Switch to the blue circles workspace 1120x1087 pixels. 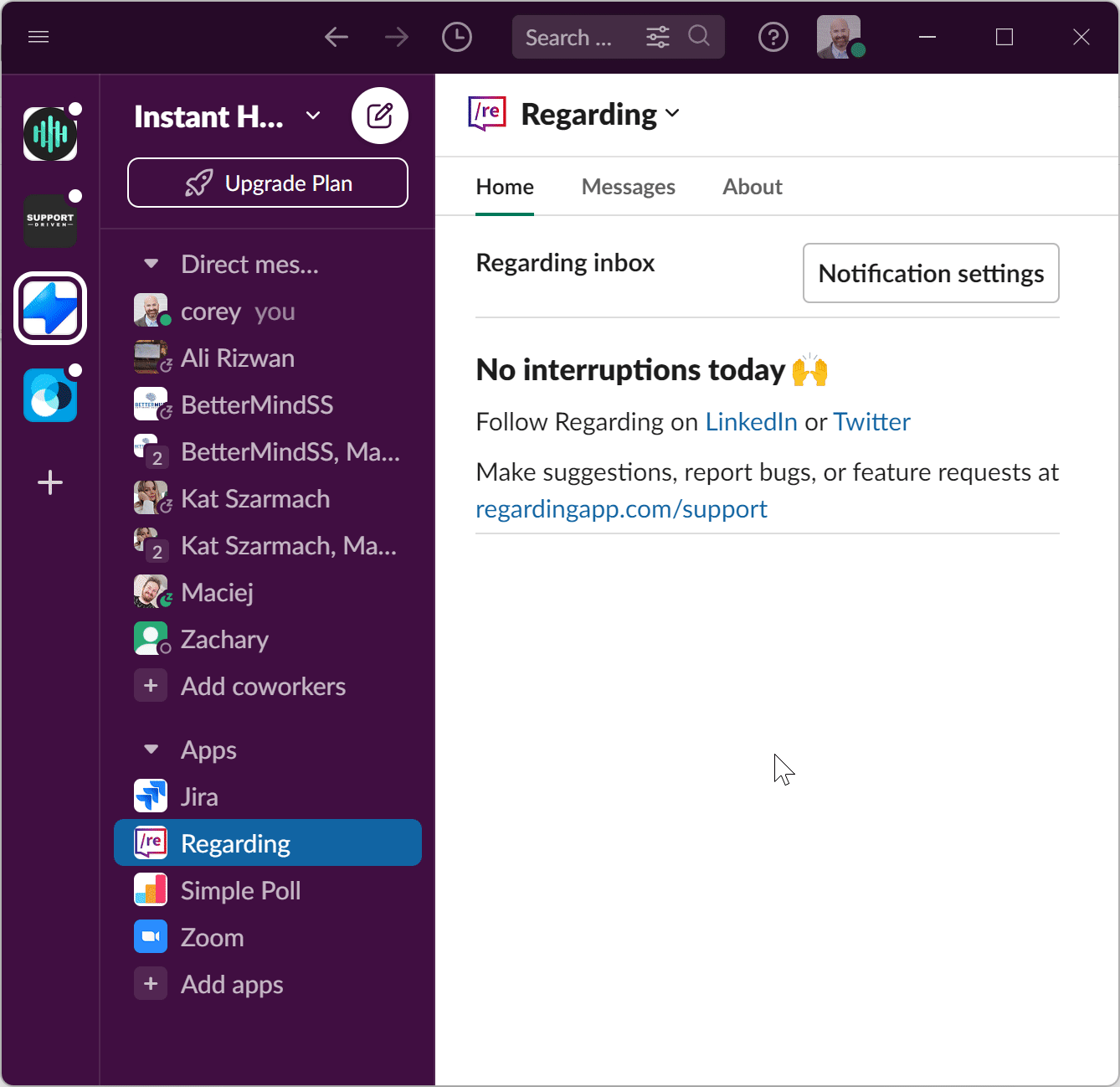coord(50,395)
